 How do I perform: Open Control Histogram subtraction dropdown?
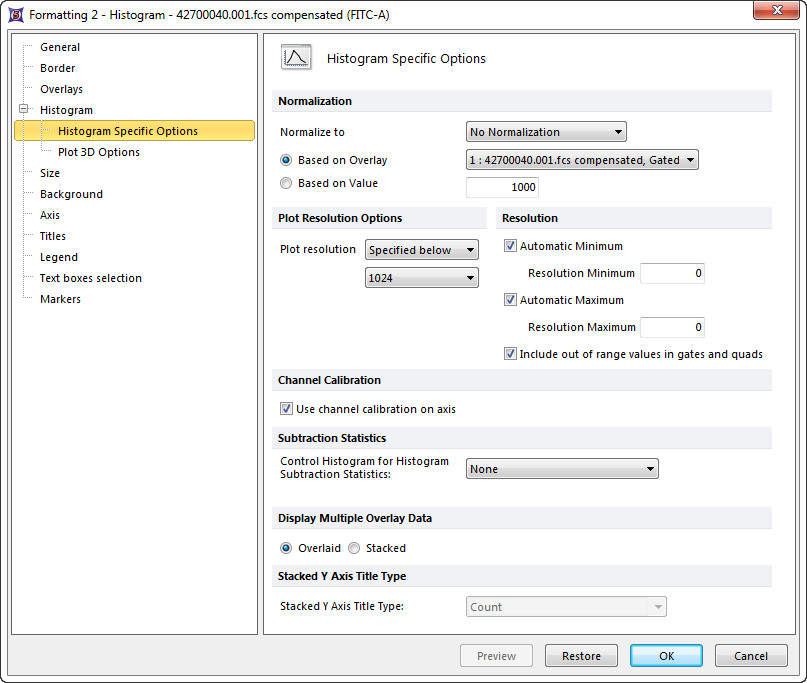(562, 469)
